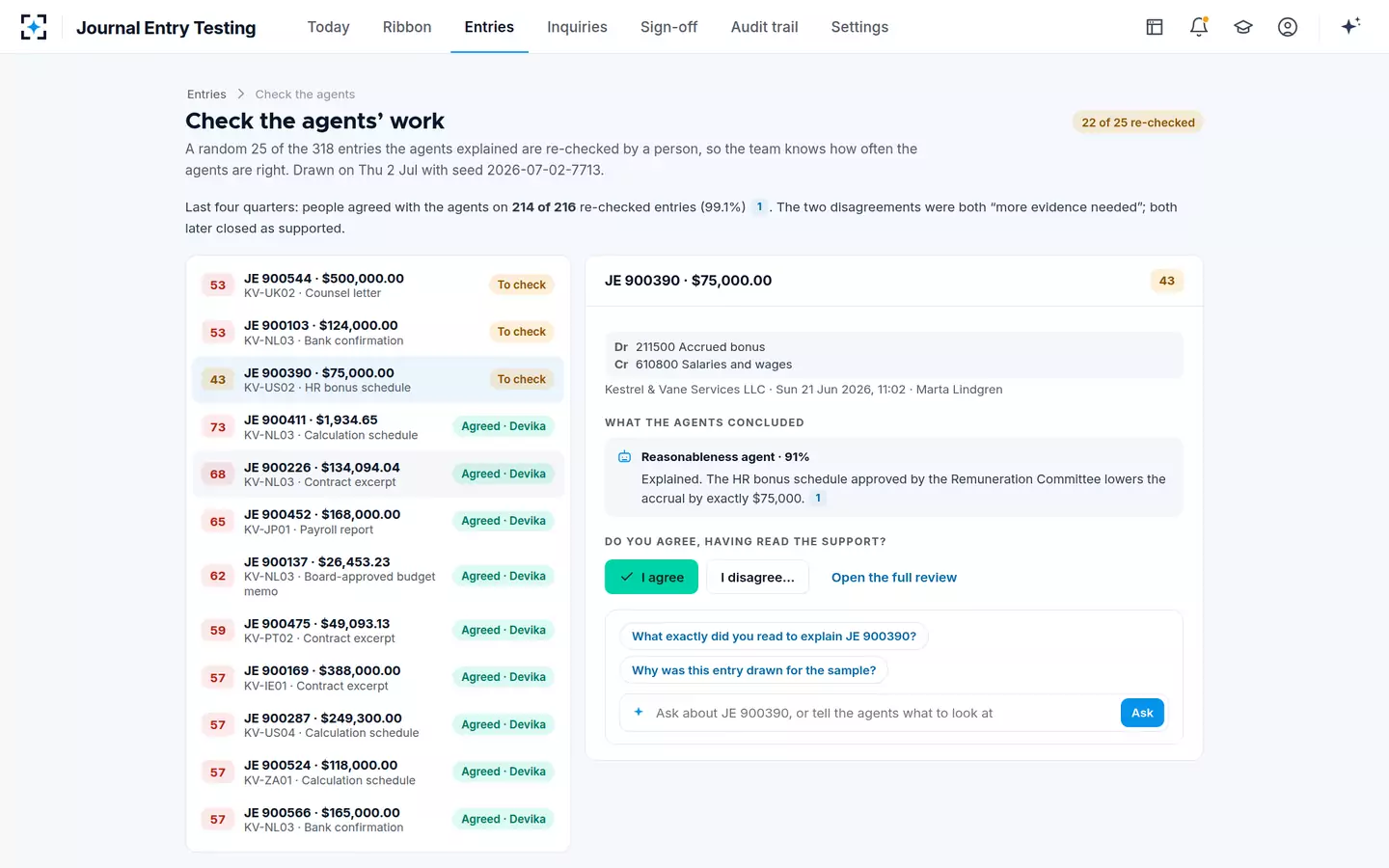1389x868 pixels.
Task: Select entry JE 900452 · $168,000.00
Action: click(x=377, y=522)
